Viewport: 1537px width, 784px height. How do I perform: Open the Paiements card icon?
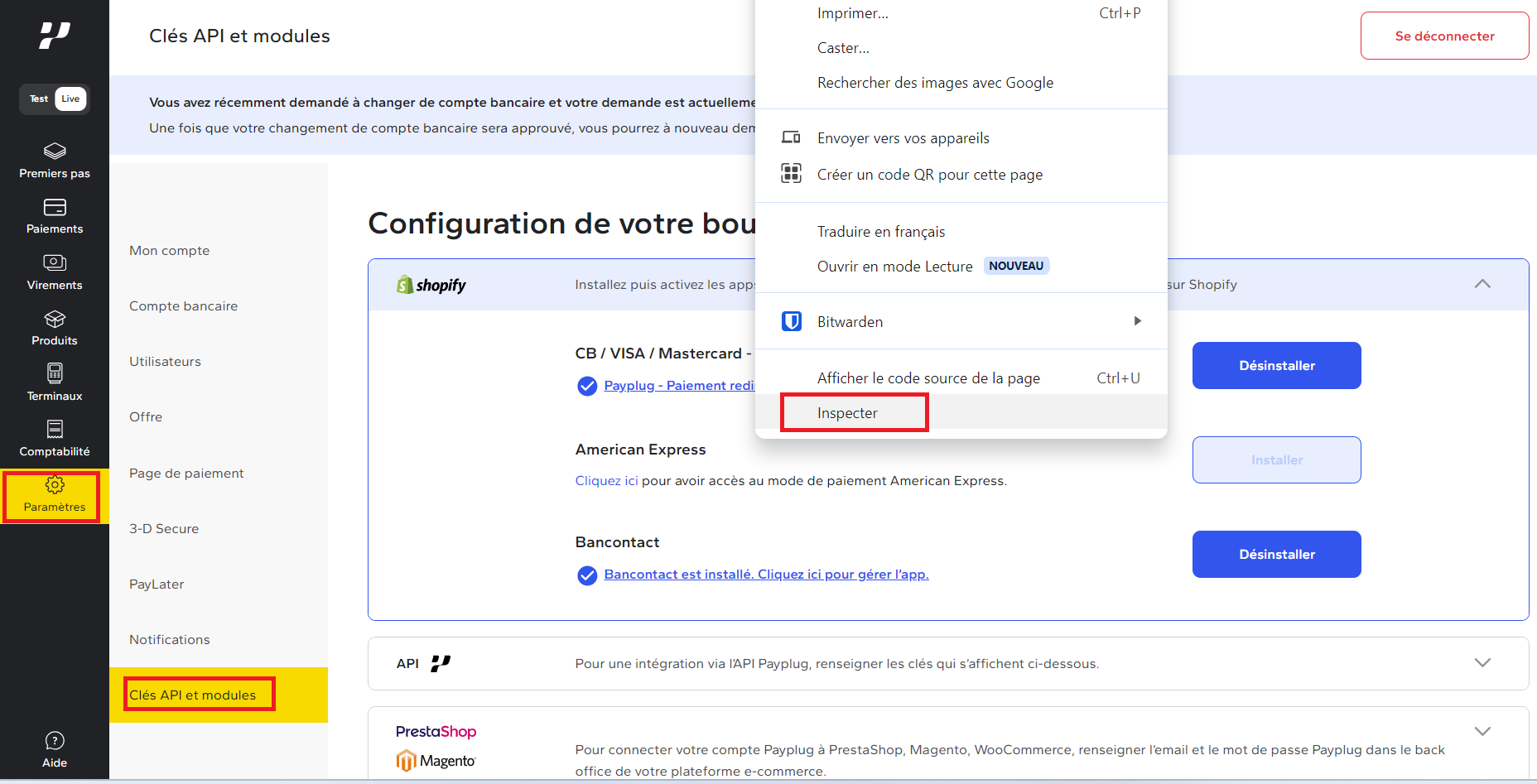(x=55, y=207)
